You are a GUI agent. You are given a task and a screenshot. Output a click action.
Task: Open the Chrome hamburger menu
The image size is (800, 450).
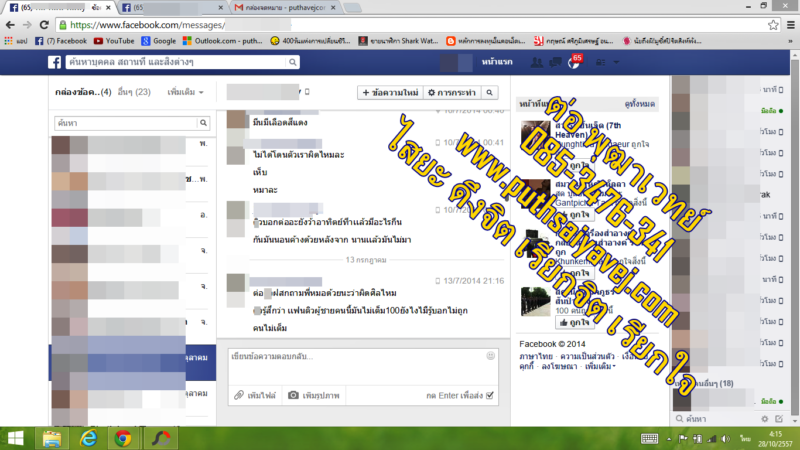[791, 24]
